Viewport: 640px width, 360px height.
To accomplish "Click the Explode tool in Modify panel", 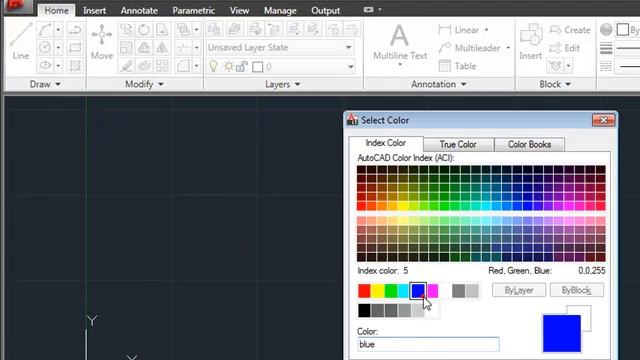I will click(144, 65).
